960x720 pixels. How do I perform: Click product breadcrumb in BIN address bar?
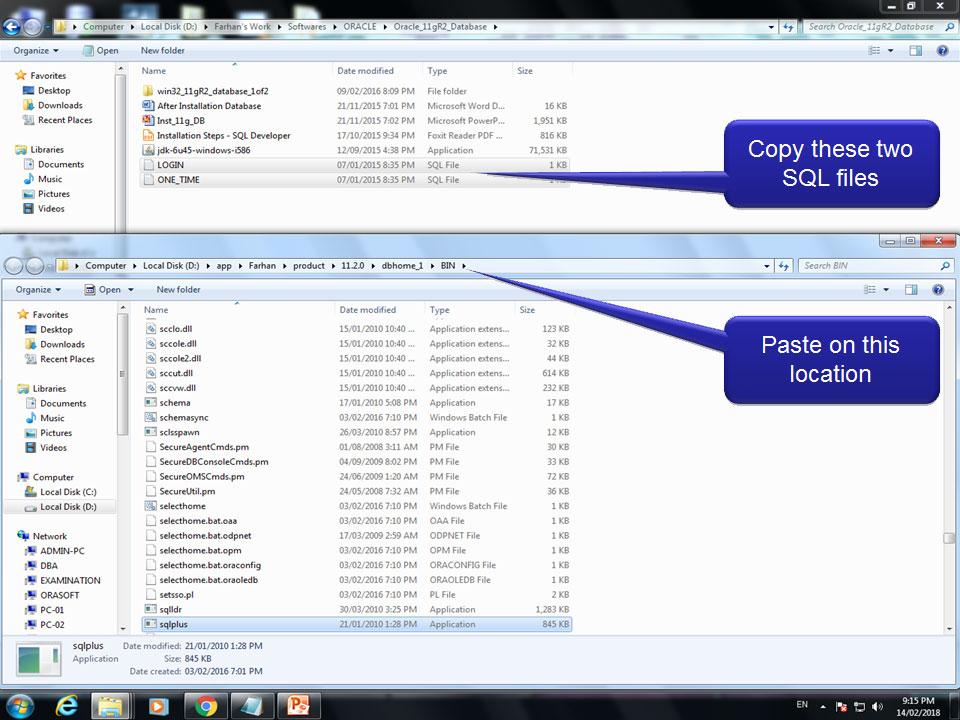point(309,266)
